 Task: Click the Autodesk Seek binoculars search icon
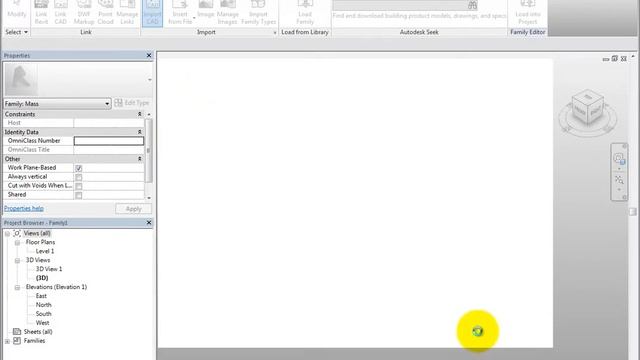[x=473, y=5]
